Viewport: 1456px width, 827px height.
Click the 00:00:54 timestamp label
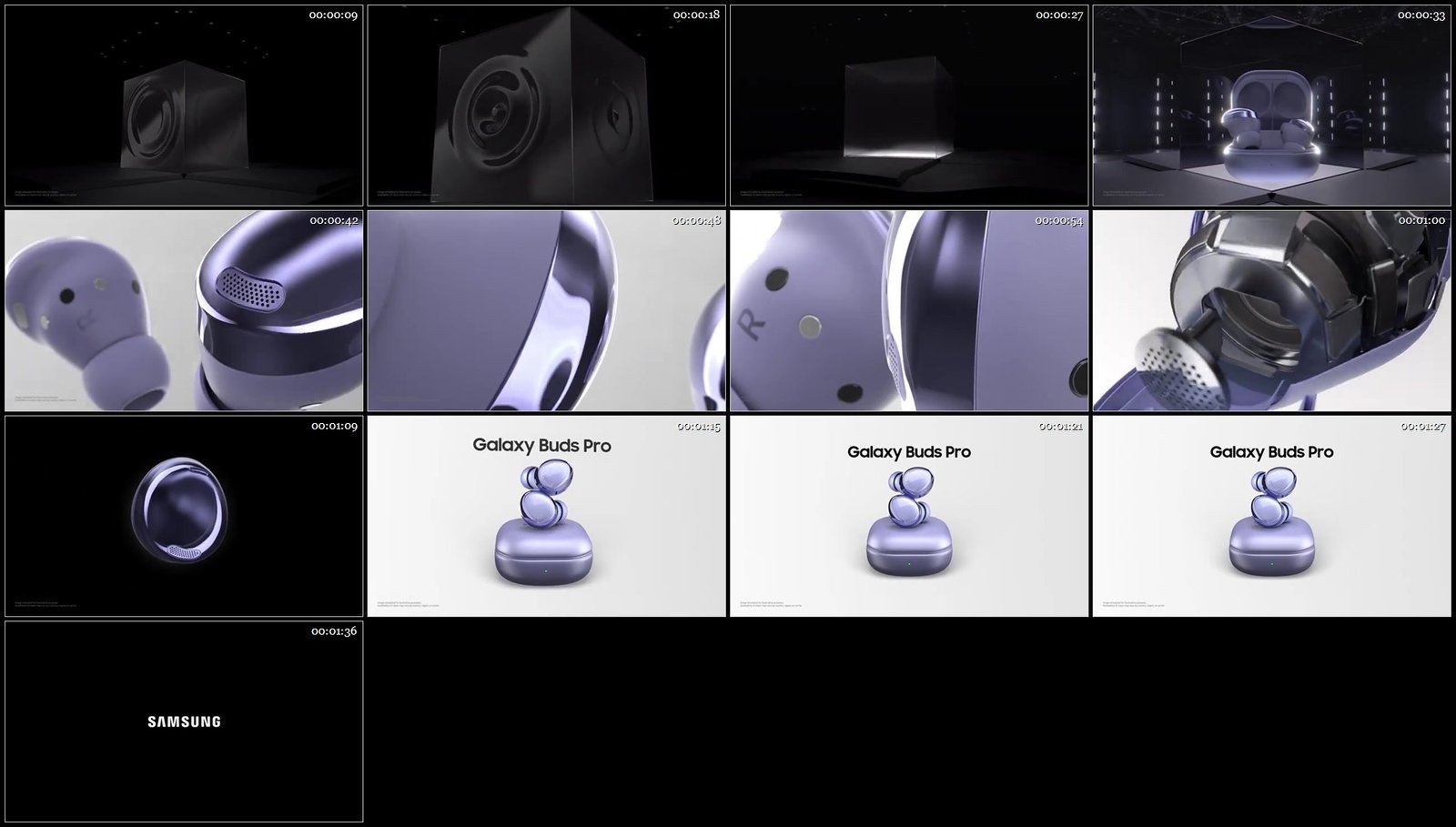(1059, 220)
